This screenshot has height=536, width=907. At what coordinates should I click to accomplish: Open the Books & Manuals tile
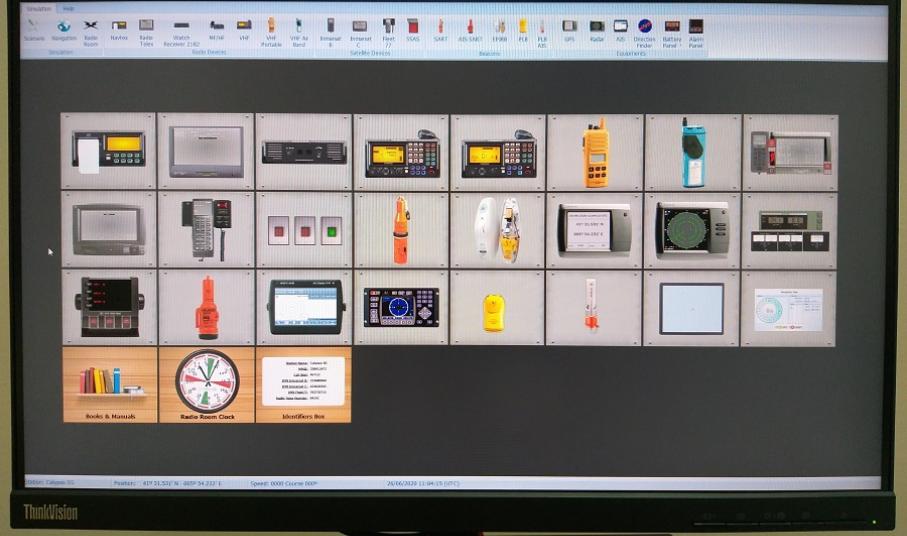[110, 385]
